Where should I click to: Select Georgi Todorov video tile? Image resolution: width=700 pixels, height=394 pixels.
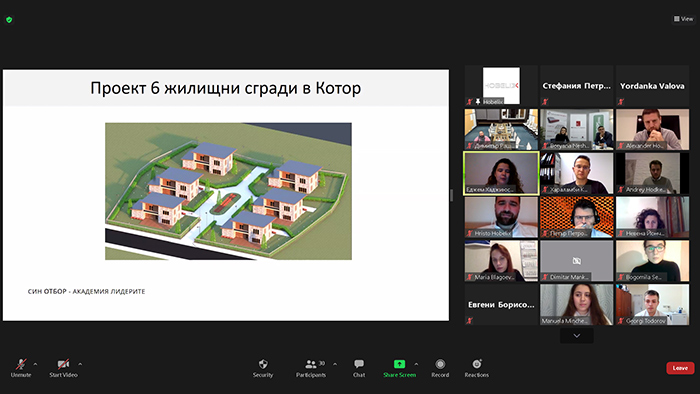(652, 305)
